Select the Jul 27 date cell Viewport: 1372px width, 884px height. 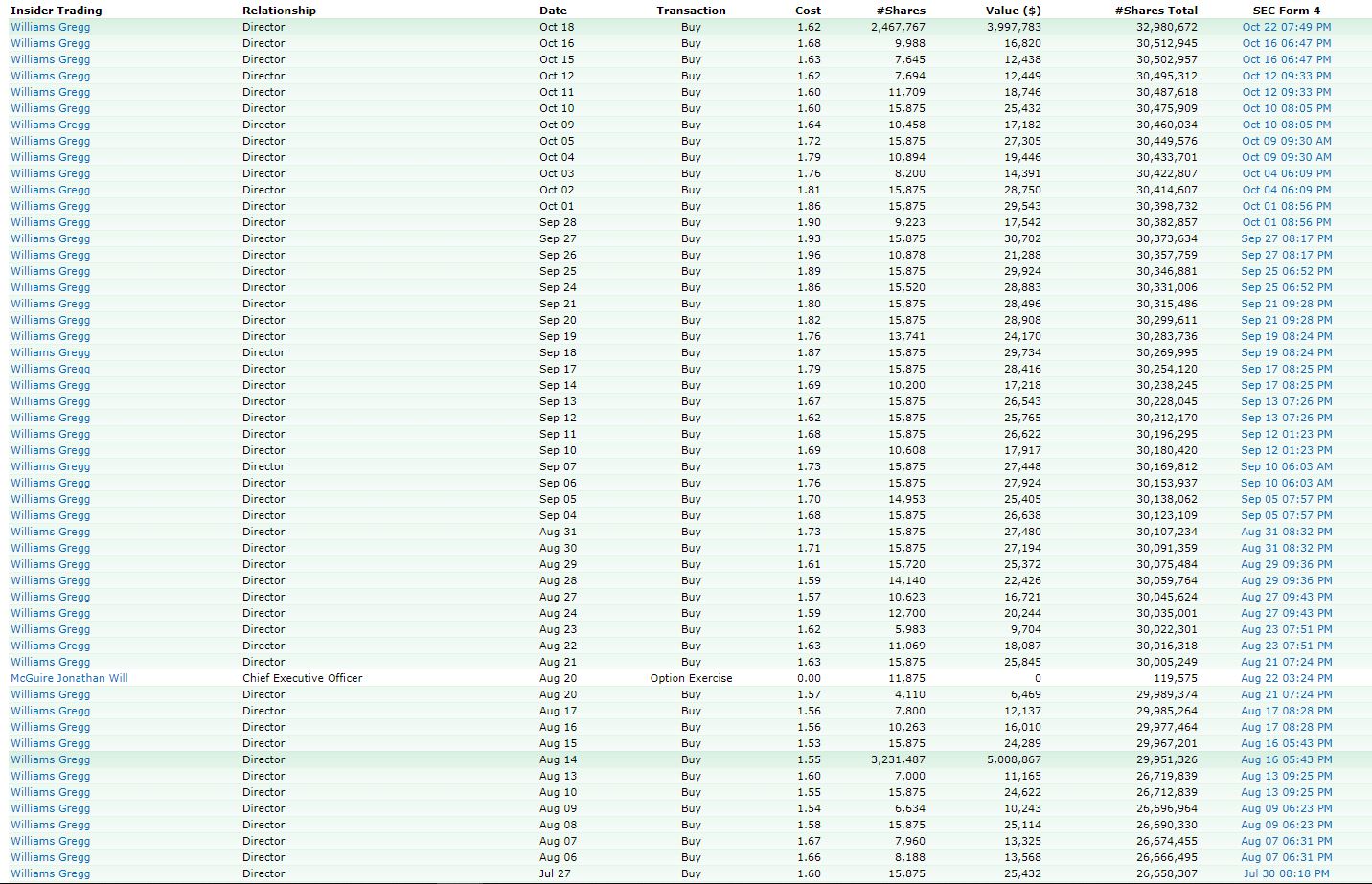(556, 873)
